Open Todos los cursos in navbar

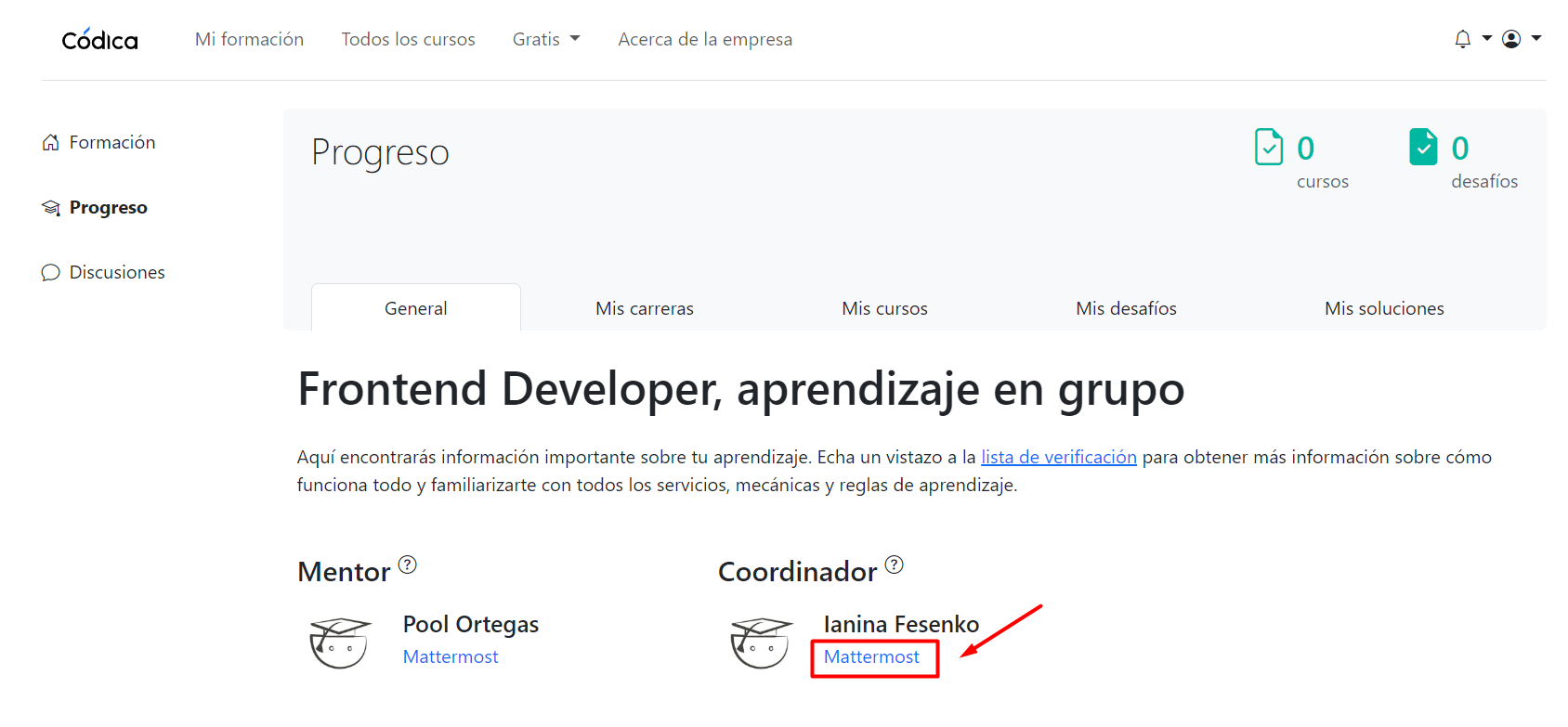(408, 39)
